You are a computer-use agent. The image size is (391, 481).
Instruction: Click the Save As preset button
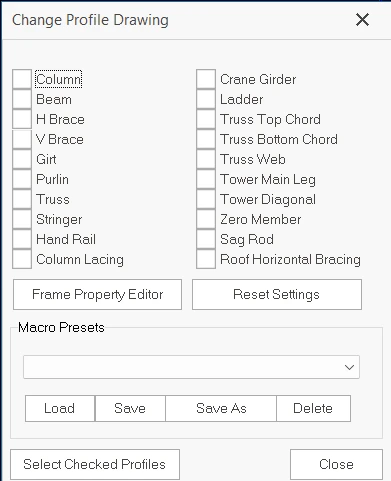point(221,408)
